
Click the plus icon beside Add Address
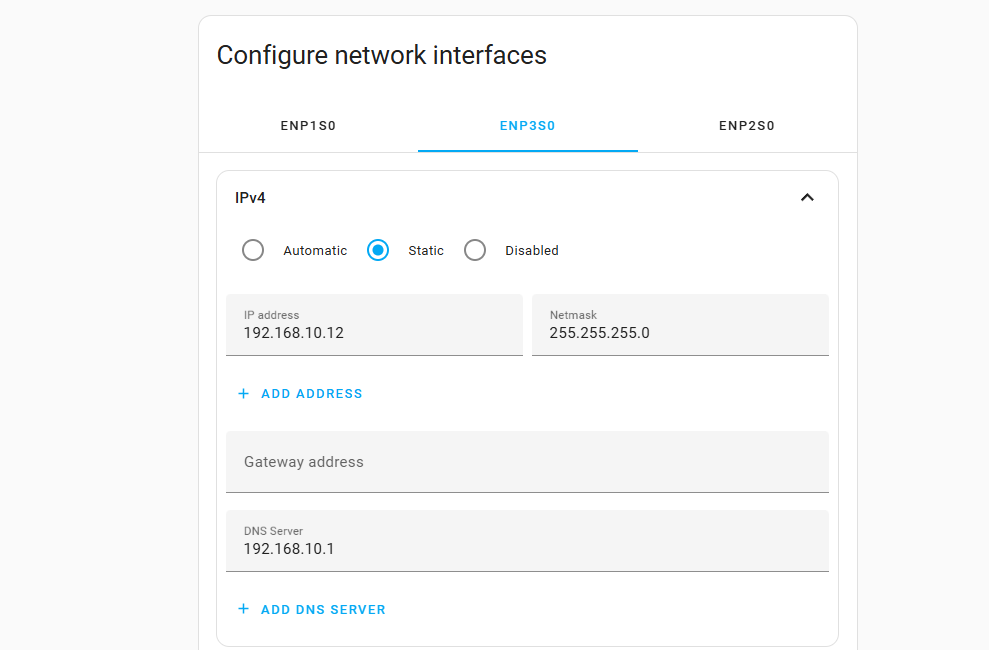243,394
